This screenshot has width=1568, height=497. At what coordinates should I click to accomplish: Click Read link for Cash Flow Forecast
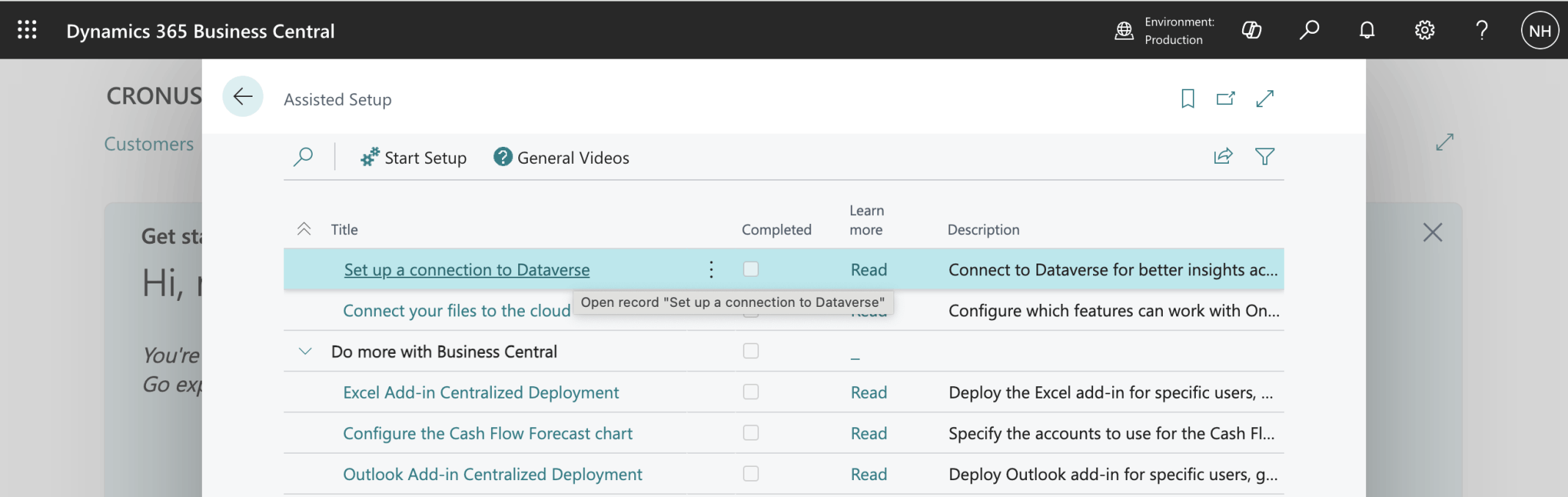pos(868,433)
